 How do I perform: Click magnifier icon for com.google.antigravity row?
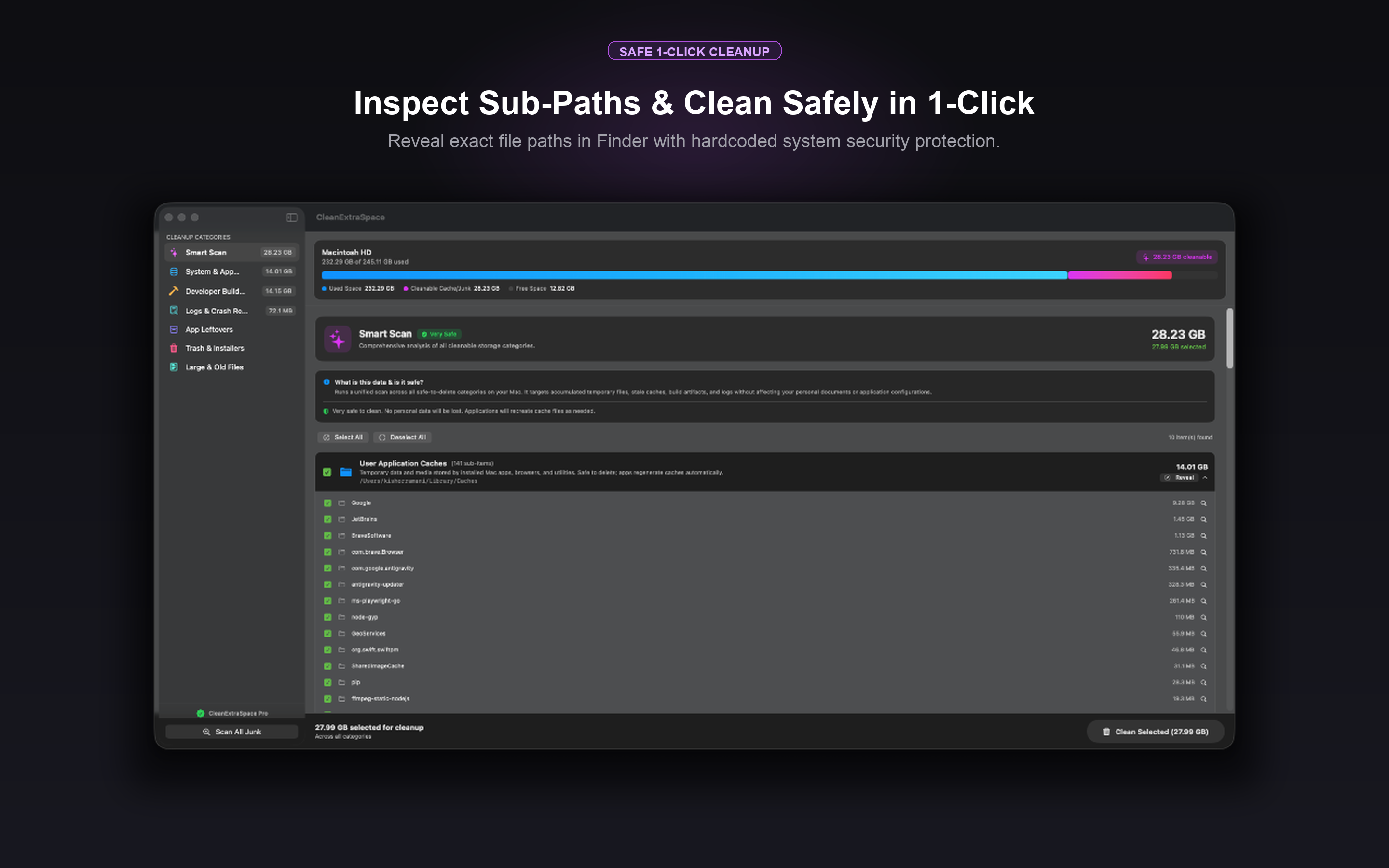pyautogui.click(x=1204, y=569)
